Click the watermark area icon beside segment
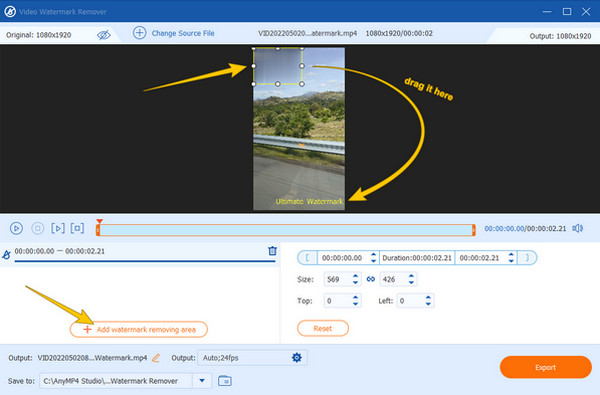 point(6,255)
